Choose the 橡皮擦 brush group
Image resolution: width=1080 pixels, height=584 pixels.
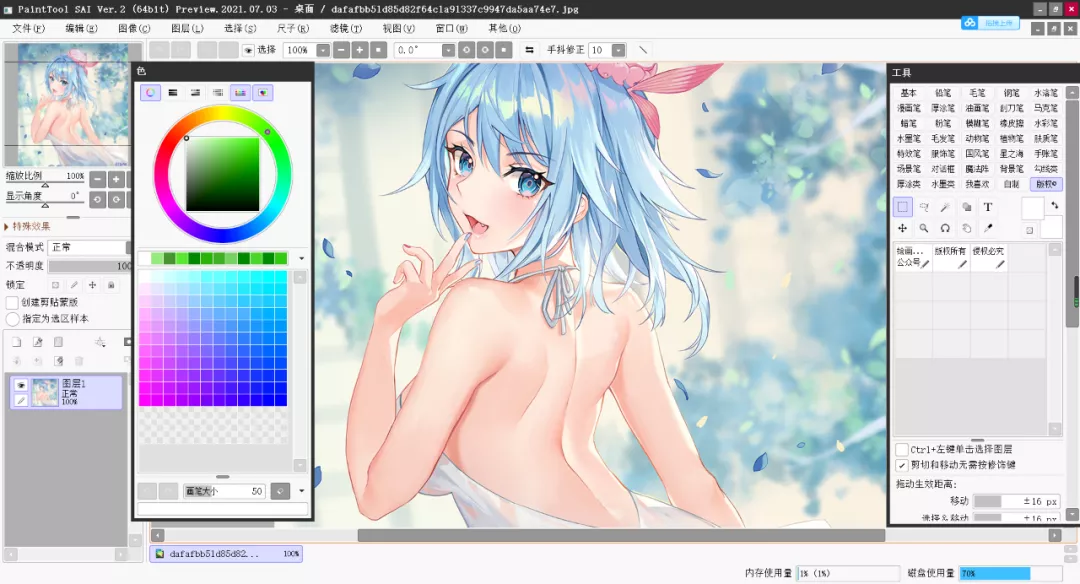pos(1011,123)
